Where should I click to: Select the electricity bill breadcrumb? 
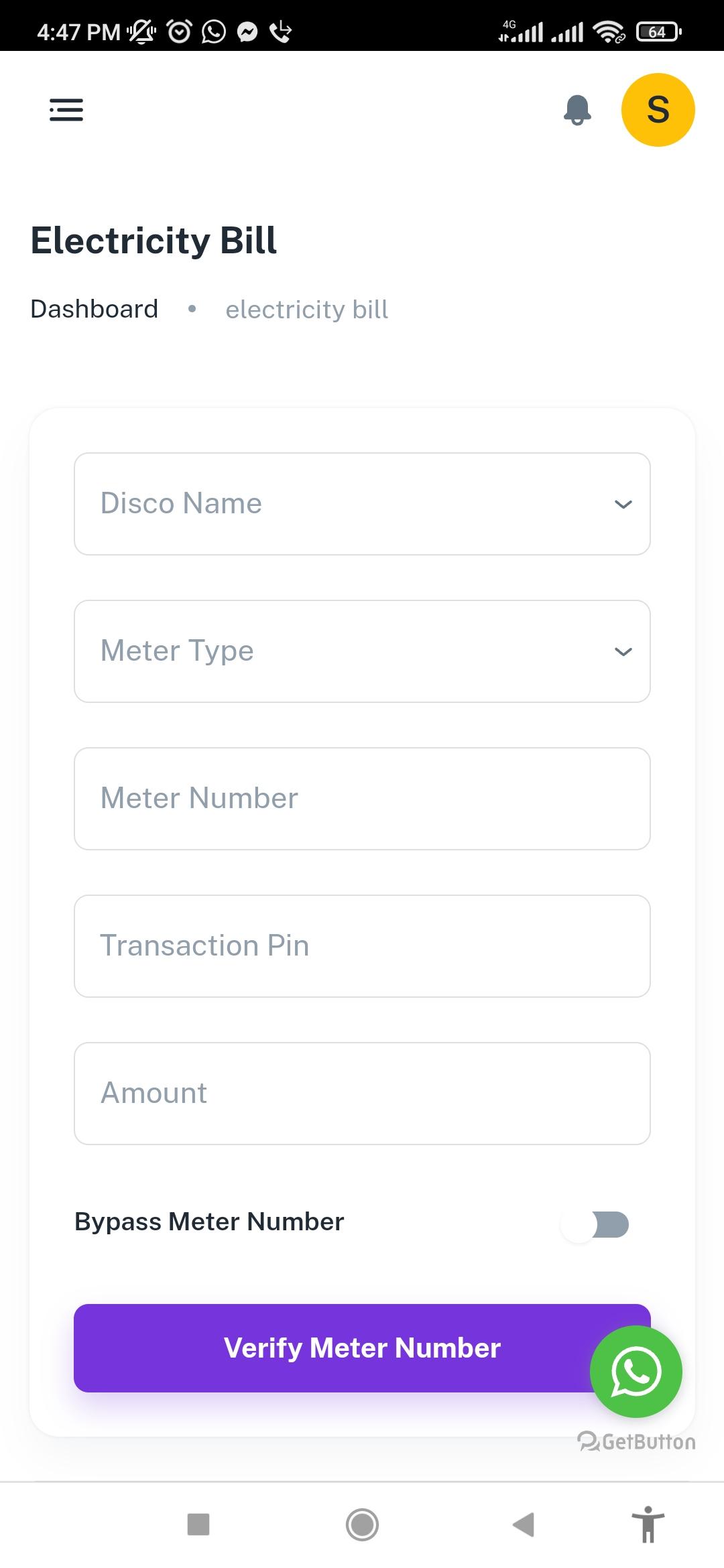pyautogui.click(x=307, y=310)
